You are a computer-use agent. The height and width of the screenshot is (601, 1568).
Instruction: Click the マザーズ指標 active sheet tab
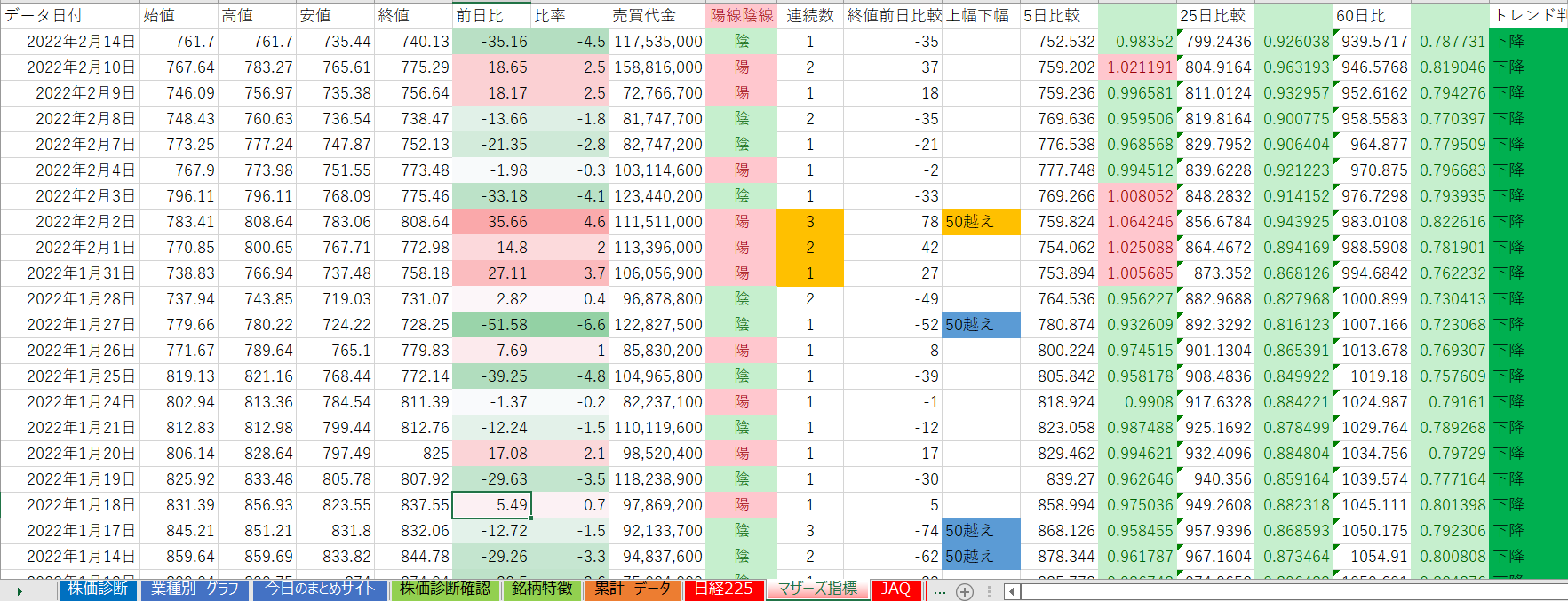(817, 589)
